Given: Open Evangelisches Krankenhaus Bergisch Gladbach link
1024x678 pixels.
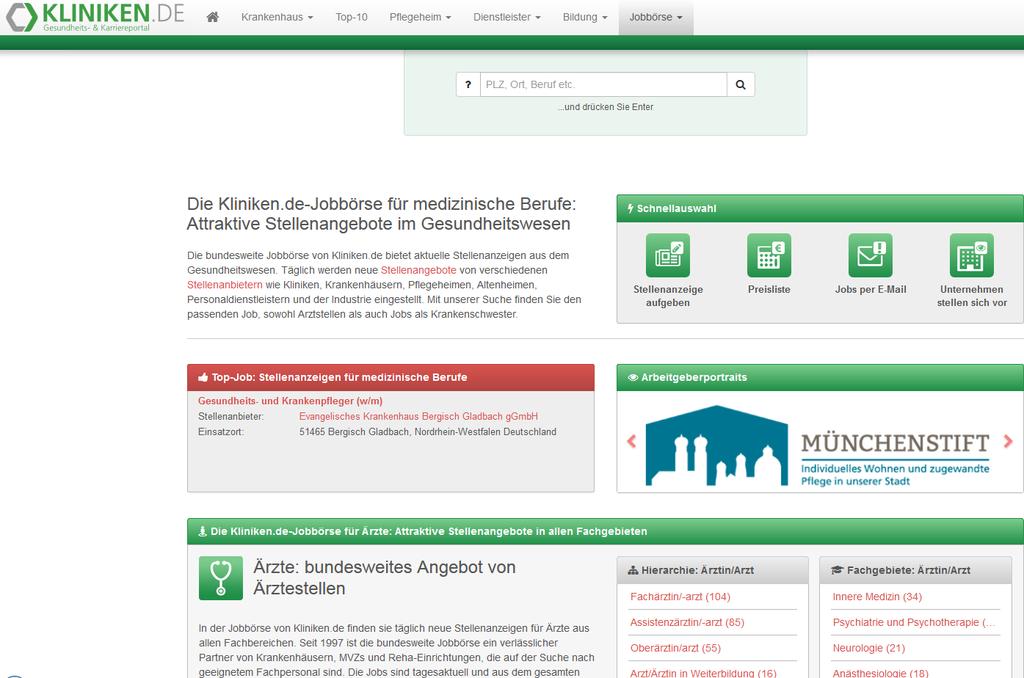Looking at the screenshot, I should (x=419, y=416).
